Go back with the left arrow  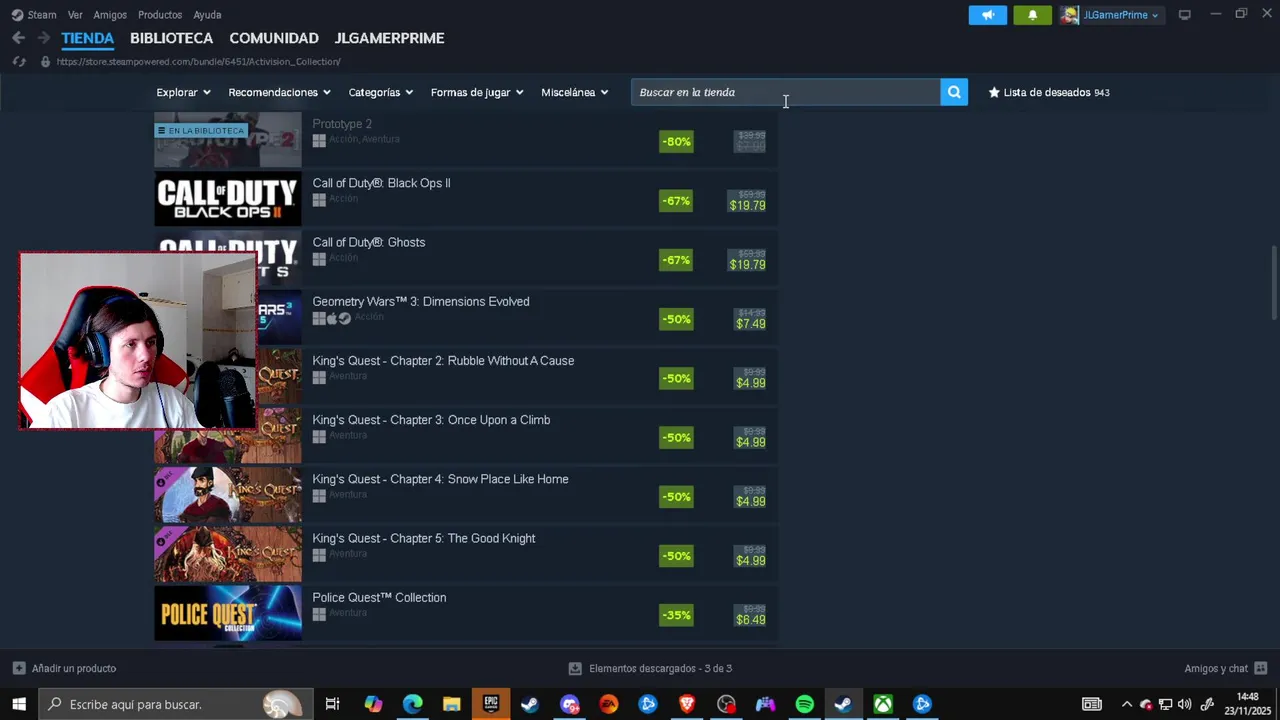pos(18,38)
